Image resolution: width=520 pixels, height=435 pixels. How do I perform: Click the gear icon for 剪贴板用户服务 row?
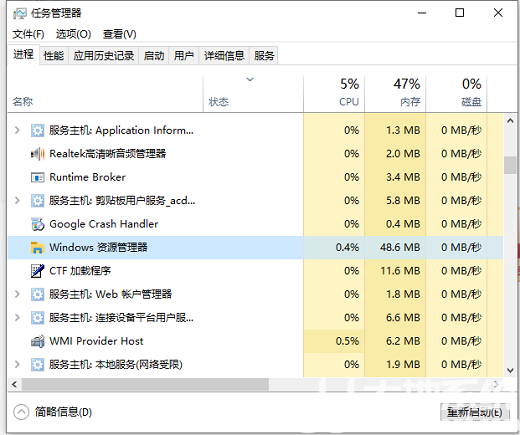(x=37, y=201)
